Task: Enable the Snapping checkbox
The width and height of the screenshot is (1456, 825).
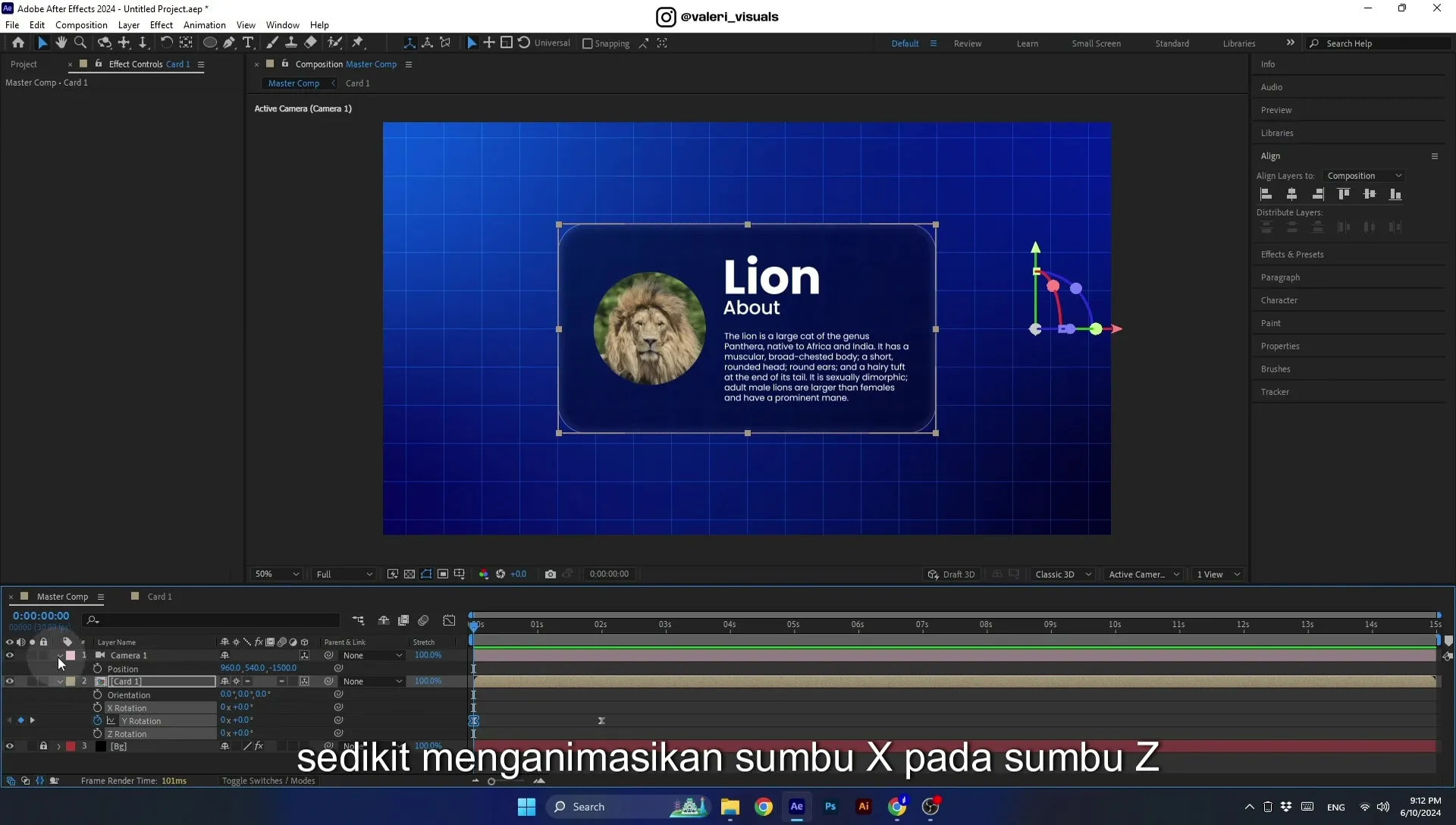Action: click(x=587, y=43)
